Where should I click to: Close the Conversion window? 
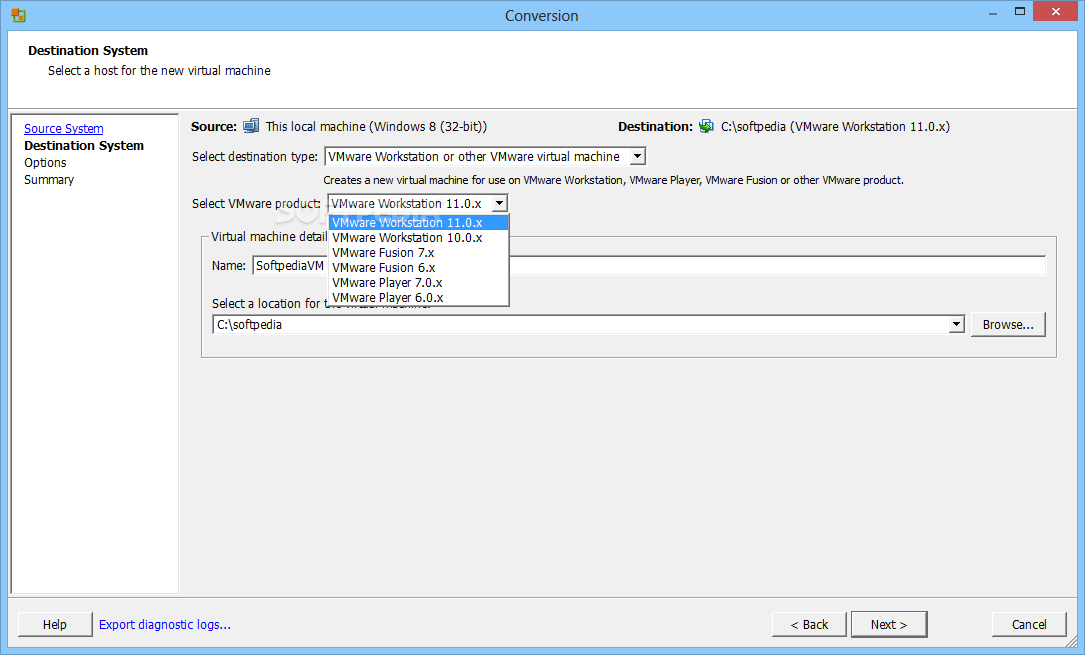[1056, 12]
